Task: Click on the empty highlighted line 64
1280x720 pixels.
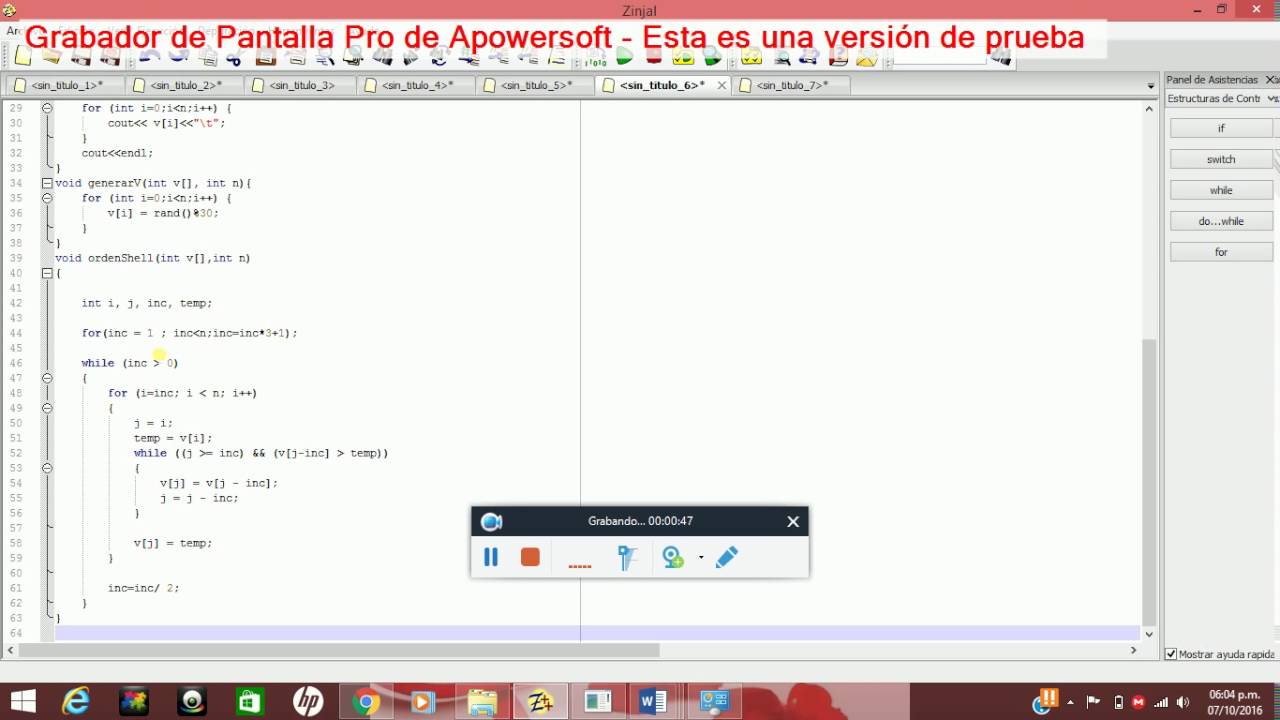Action: pos(597,633)
